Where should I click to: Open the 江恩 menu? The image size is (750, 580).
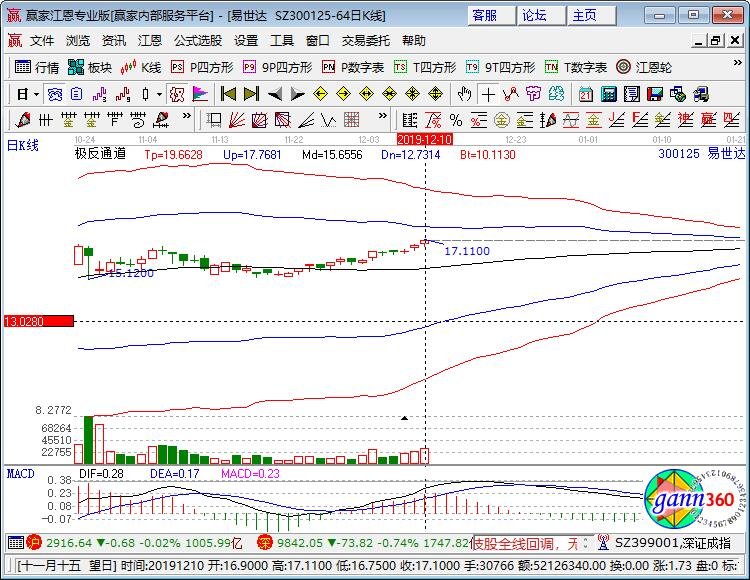pyautogui.click(x=150, y=41)
